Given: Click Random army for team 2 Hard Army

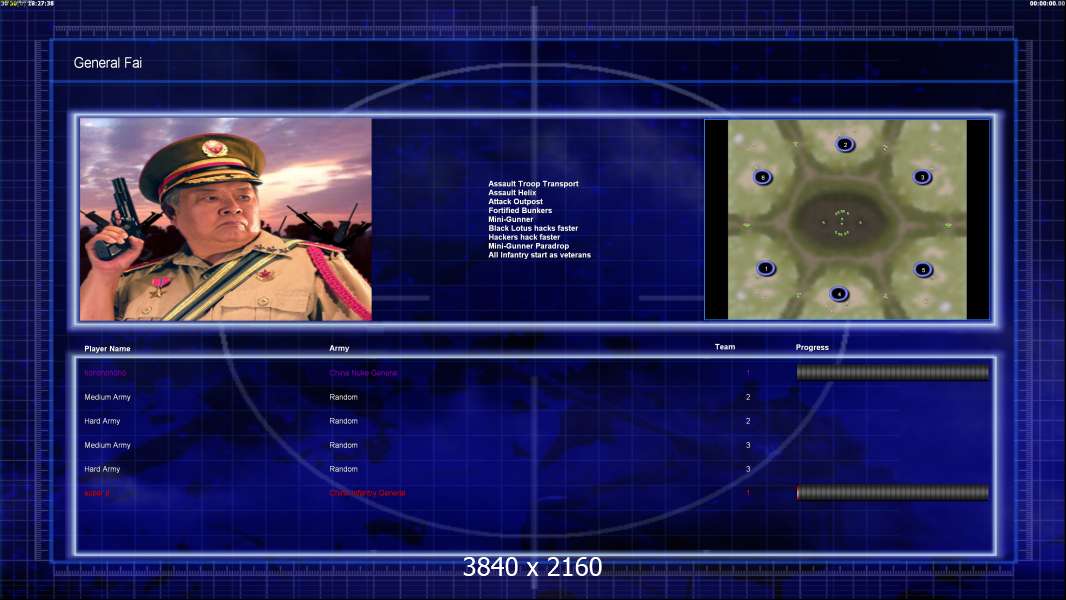Looking at the screenshot, I should click(x=343, y=421).
